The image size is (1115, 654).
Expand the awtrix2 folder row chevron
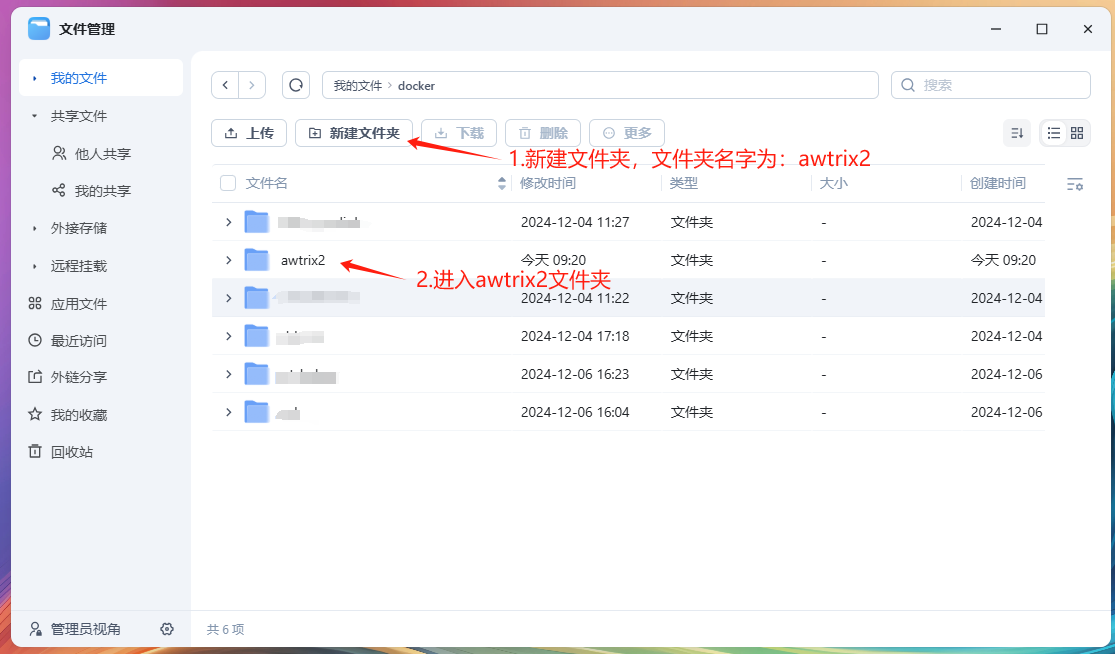point(228,260)
